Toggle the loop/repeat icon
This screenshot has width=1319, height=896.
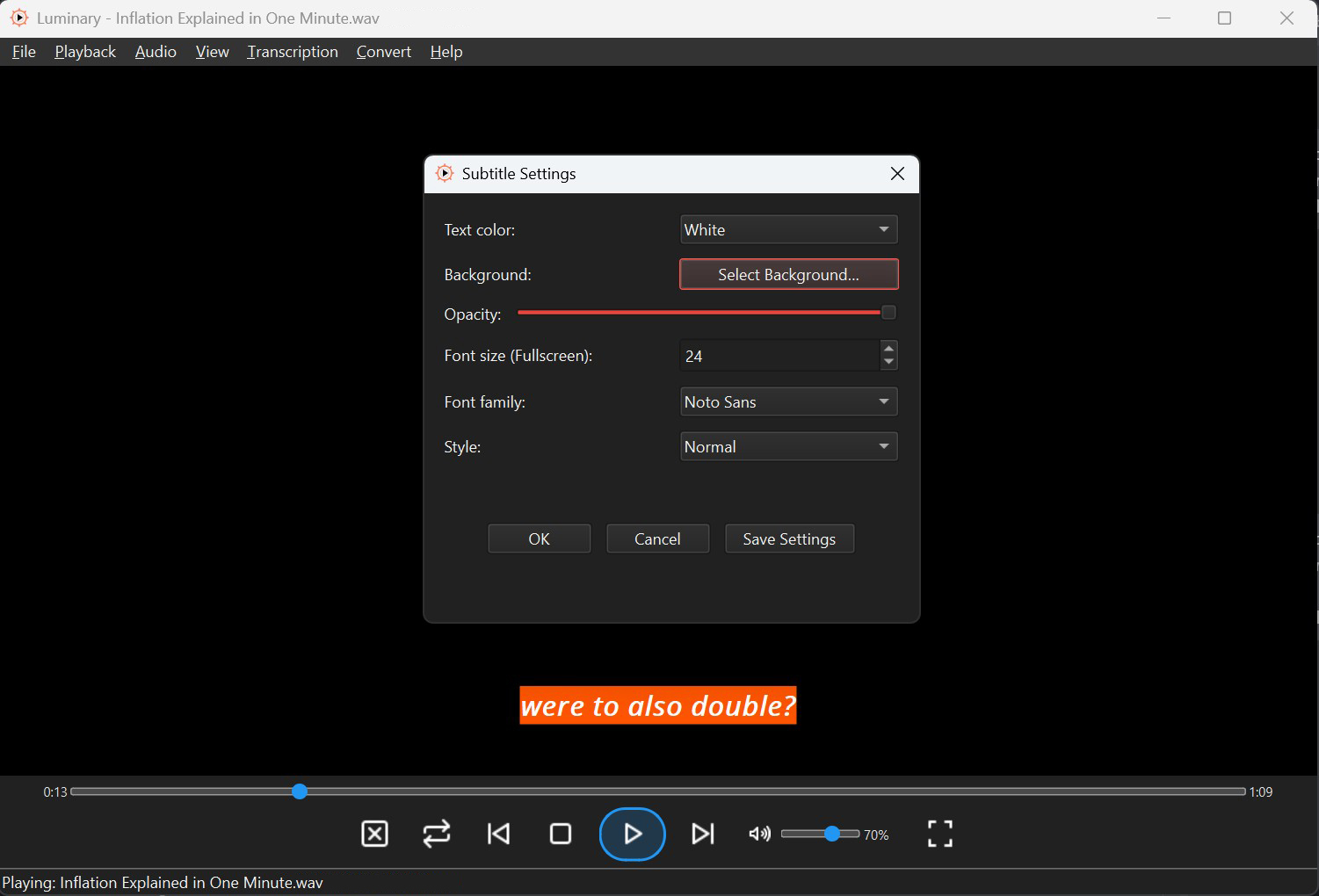point(437,834)
